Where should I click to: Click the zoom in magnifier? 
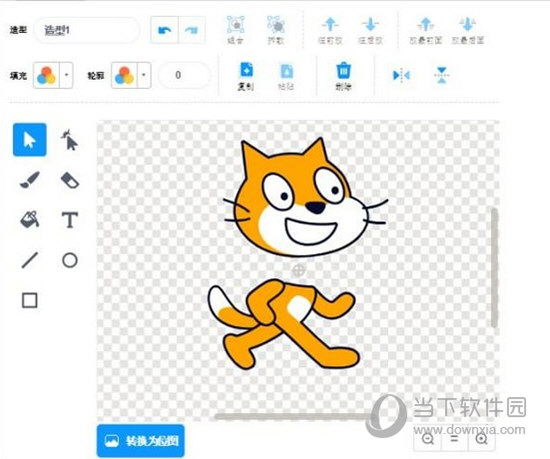coord(481,439)
